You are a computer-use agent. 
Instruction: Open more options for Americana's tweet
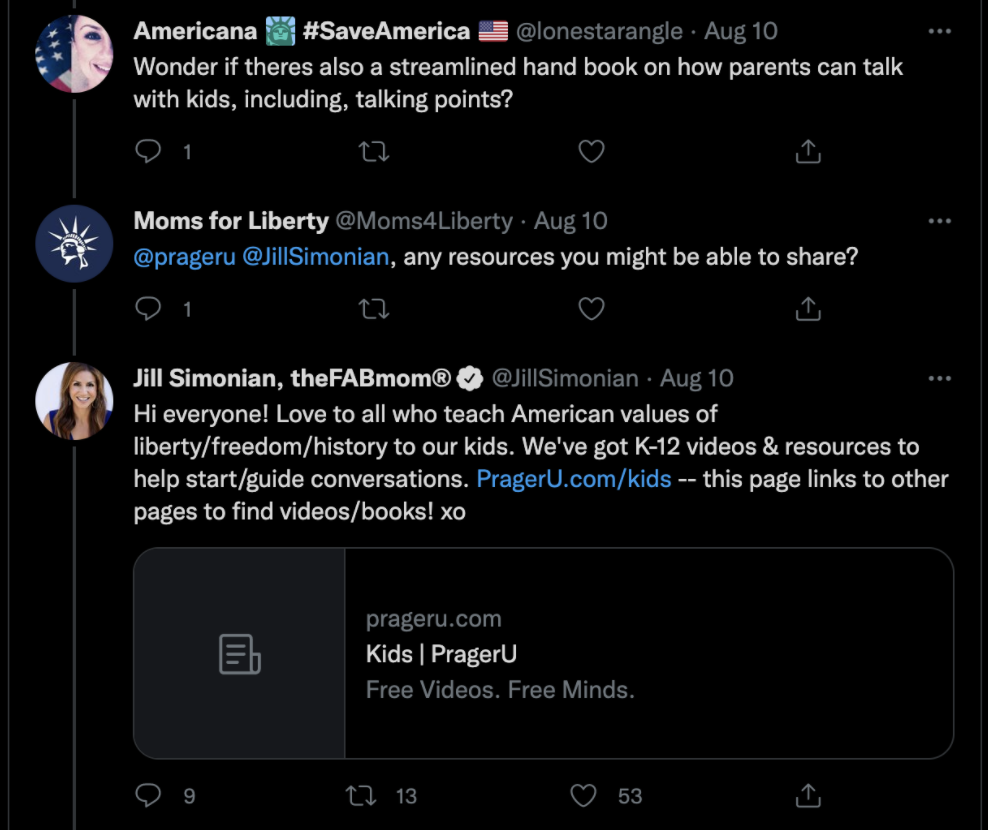pos(939,31)
